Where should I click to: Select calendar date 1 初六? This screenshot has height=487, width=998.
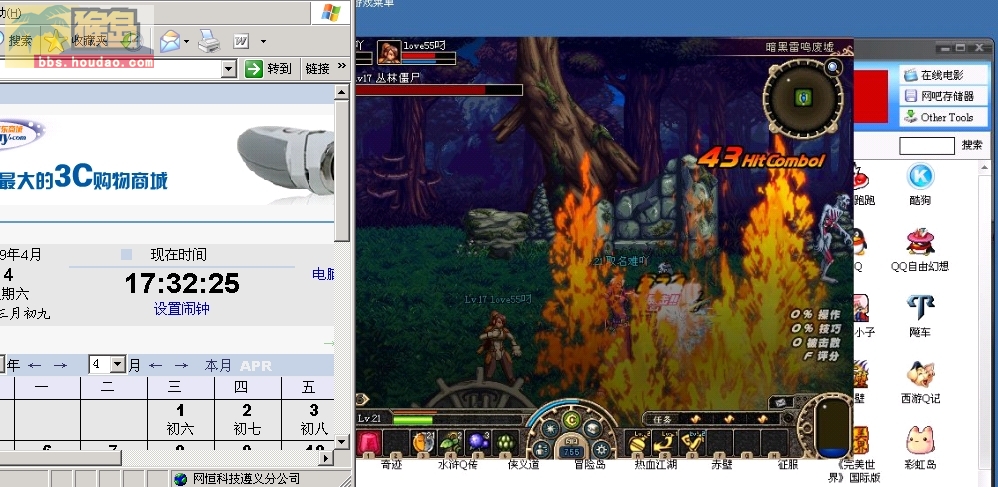pyautogui.click(x=180, y=419)
